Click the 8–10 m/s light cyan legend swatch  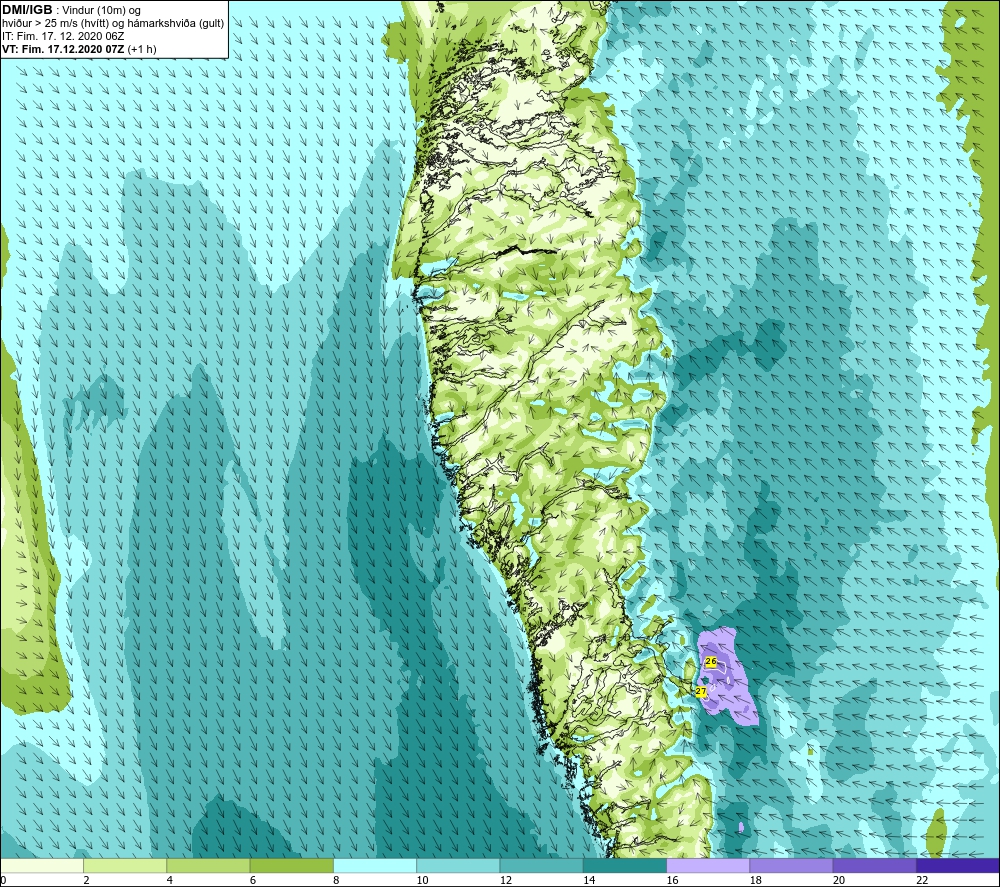(375, 865)
